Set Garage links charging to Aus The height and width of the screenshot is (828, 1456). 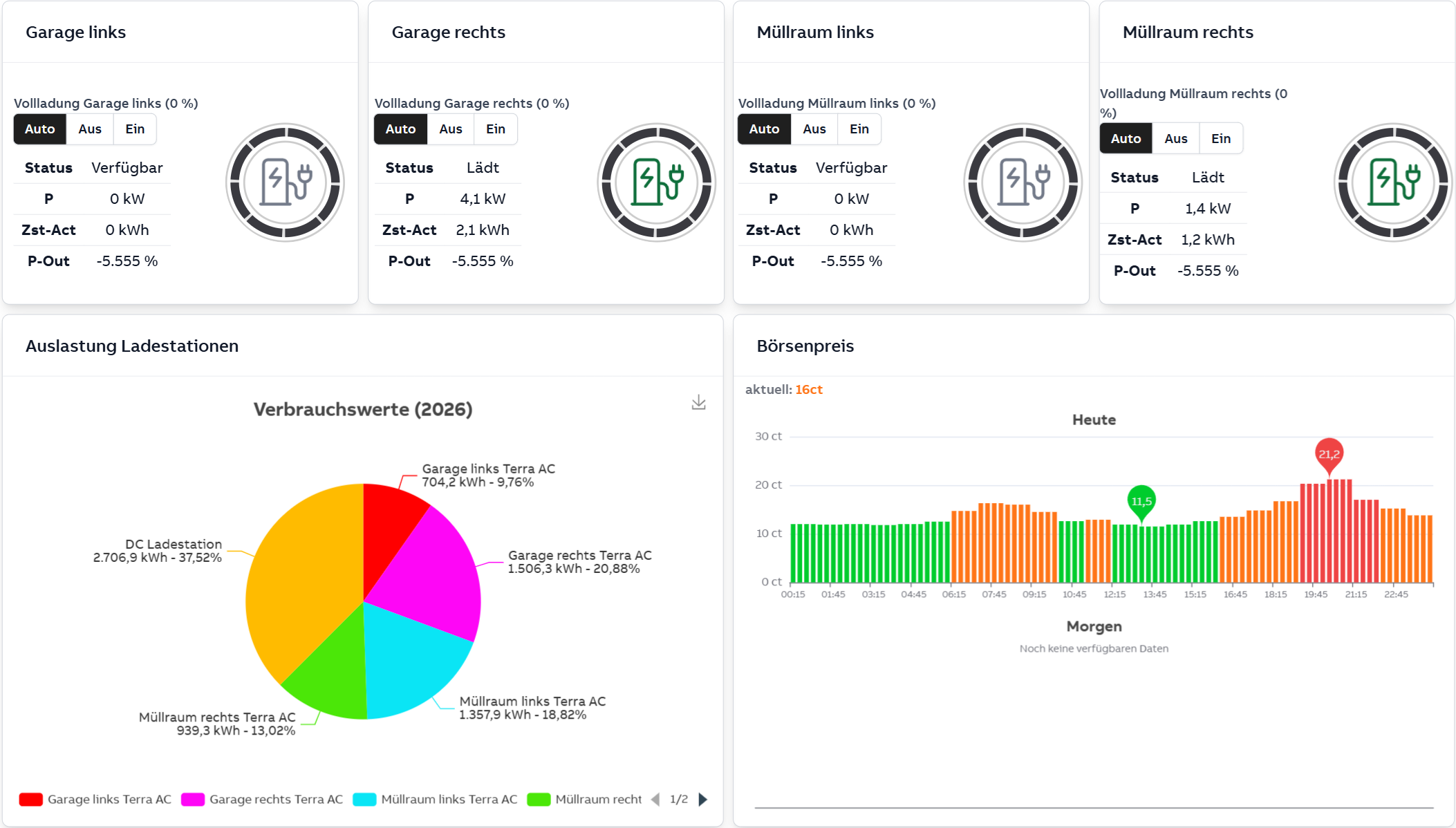(x=90, y=129)
